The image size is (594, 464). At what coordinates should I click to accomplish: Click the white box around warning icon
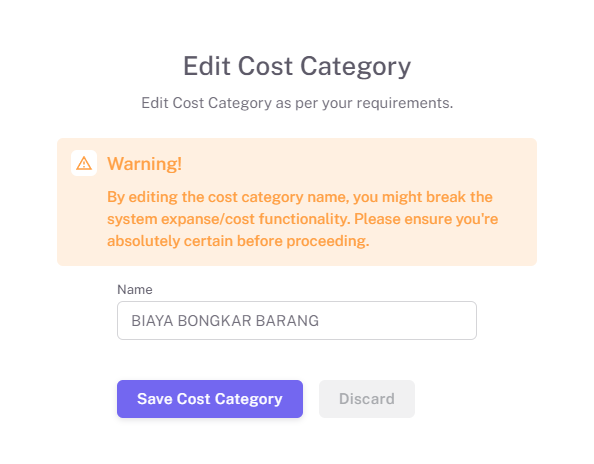click(84, 163)
